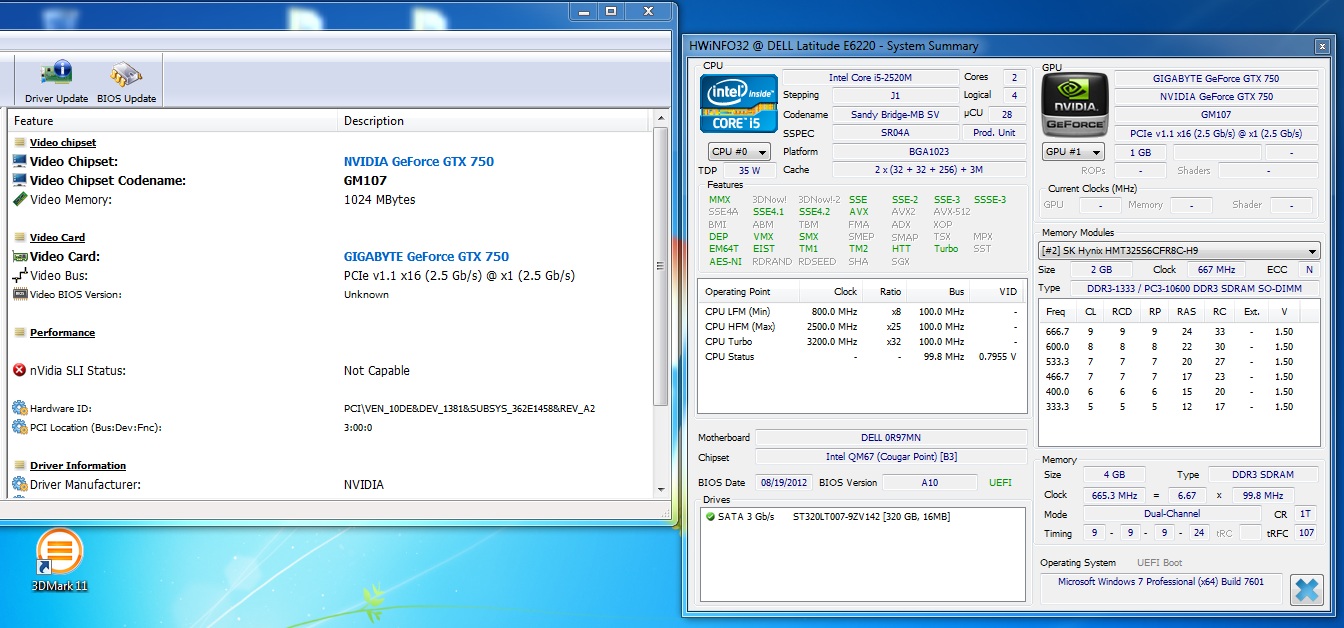The height and width of the screenshot is (628, 1344).
Task: Expand the SK Hynix memory module dropdown
Action: point(1180,251)
